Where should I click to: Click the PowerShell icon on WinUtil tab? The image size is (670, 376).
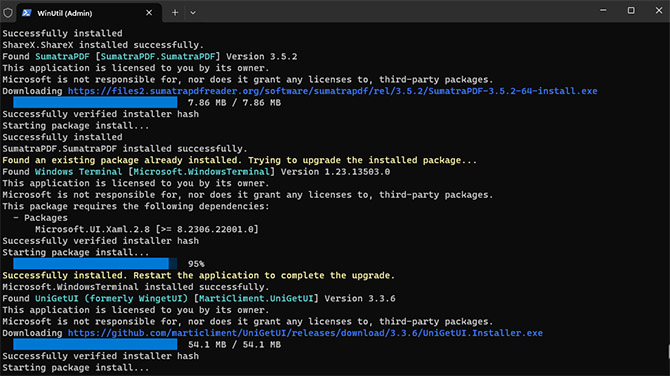pyautogui.click(x=26, y=13)
